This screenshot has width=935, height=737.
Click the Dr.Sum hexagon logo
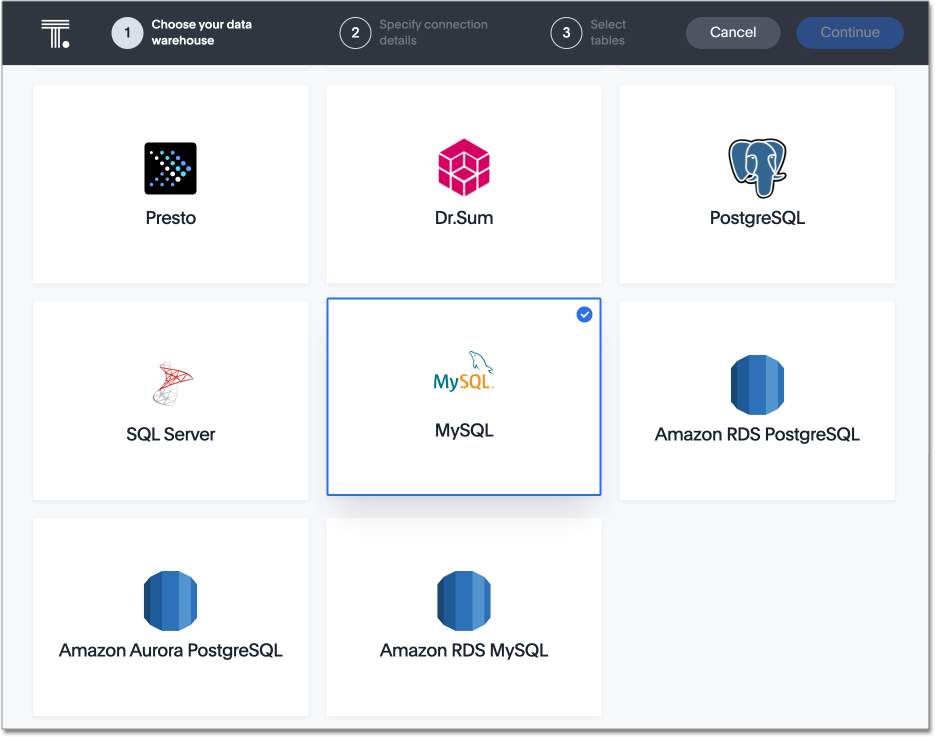point(463,168)
